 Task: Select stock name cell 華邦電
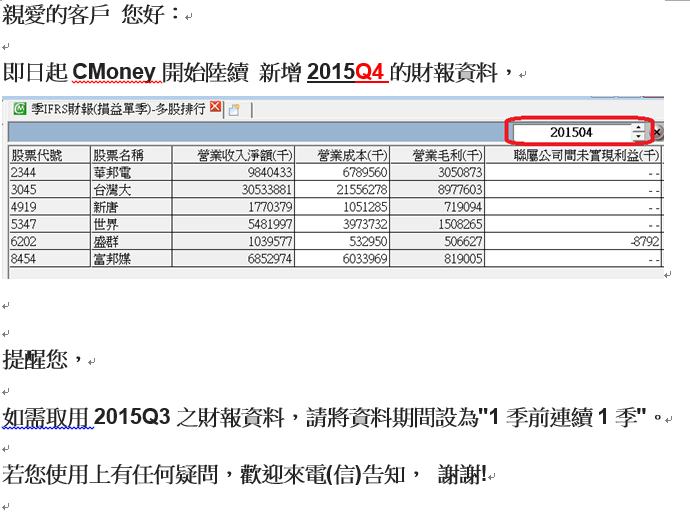(131, 172)
